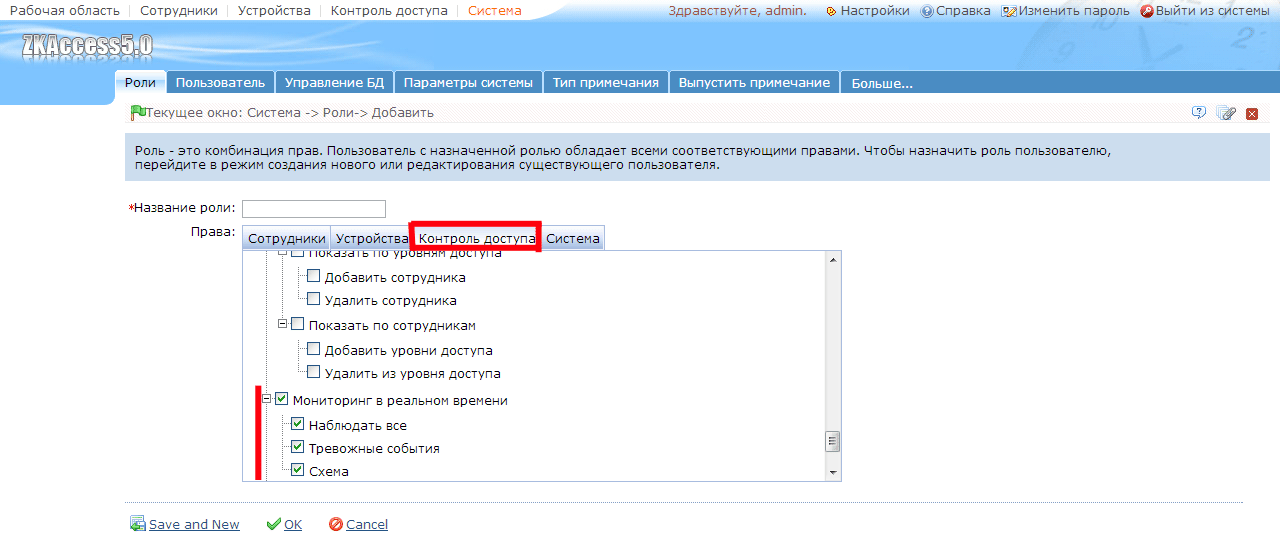
Task: Click the Справка link text
Action: pyautogui.click(x=963, y=10)
